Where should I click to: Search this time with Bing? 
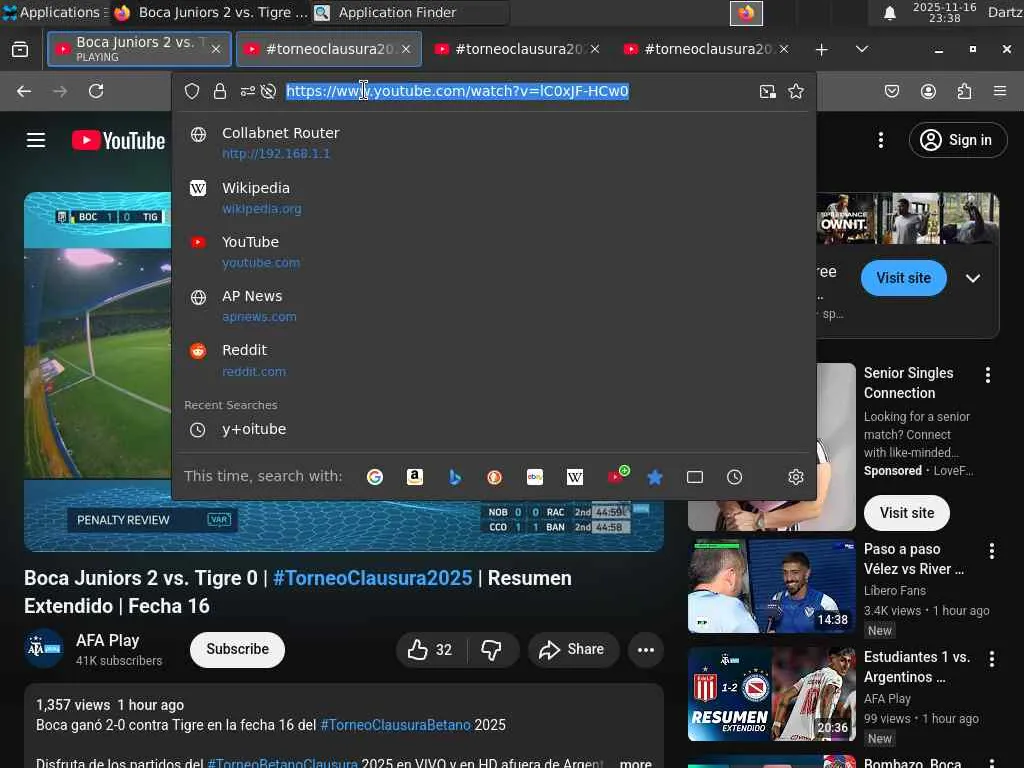(455, 477)
